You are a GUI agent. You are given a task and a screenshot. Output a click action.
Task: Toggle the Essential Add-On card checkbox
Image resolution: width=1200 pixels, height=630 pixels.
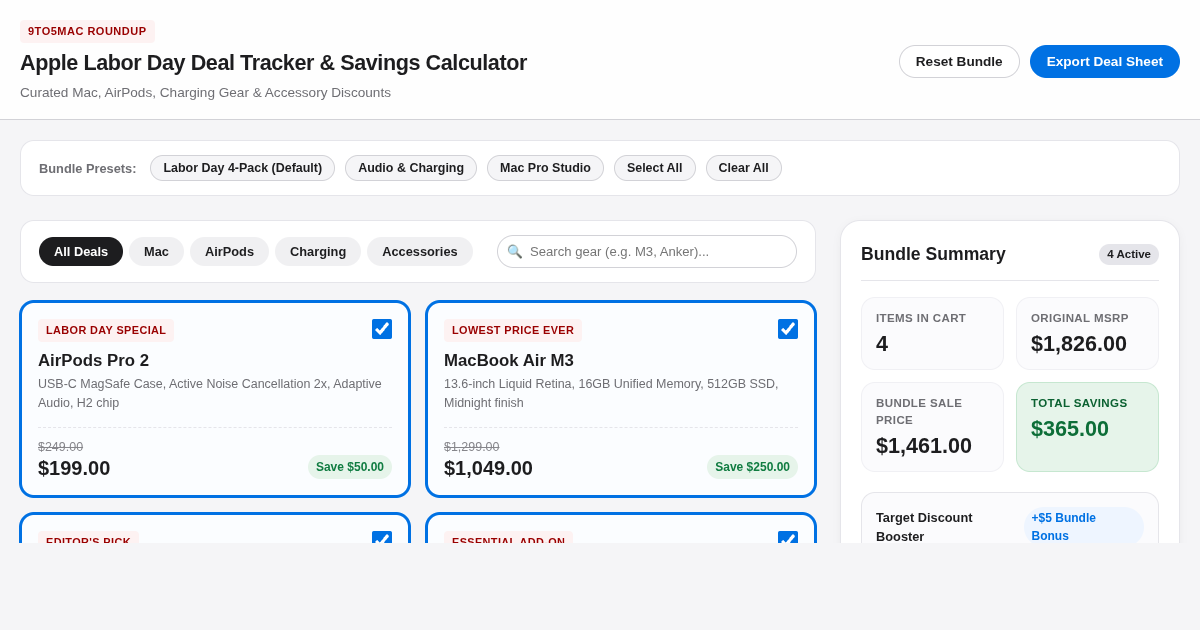pyautogui.click(x=788, y=538)
